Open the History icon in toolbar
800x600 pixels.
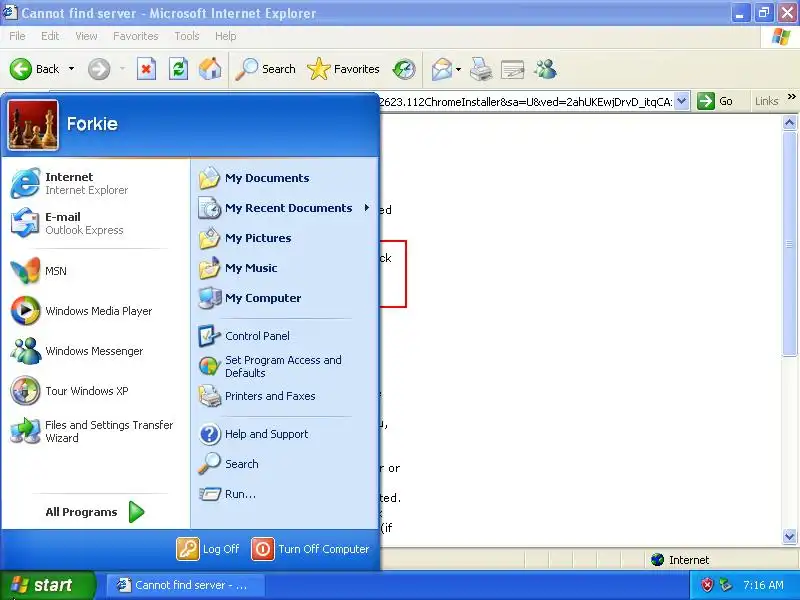404,69
